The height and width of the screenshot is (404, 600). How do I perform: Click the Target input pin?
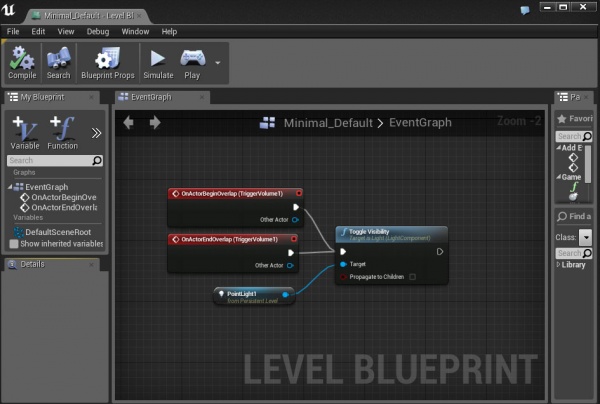coord(343,264)
